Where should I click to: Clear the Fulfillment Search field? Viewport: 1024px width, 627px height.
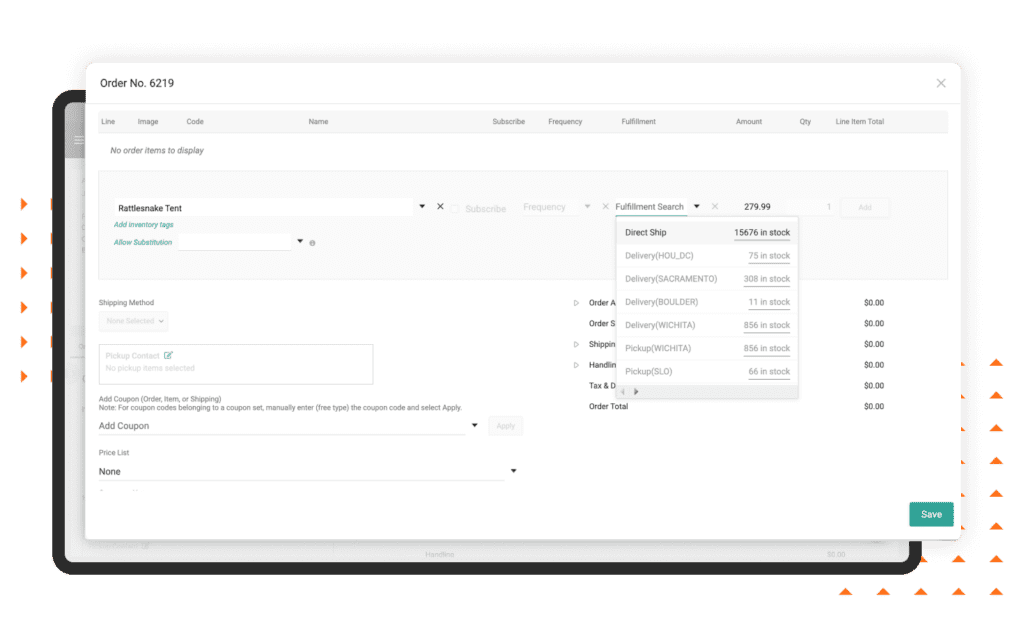(x=714, y=207)
